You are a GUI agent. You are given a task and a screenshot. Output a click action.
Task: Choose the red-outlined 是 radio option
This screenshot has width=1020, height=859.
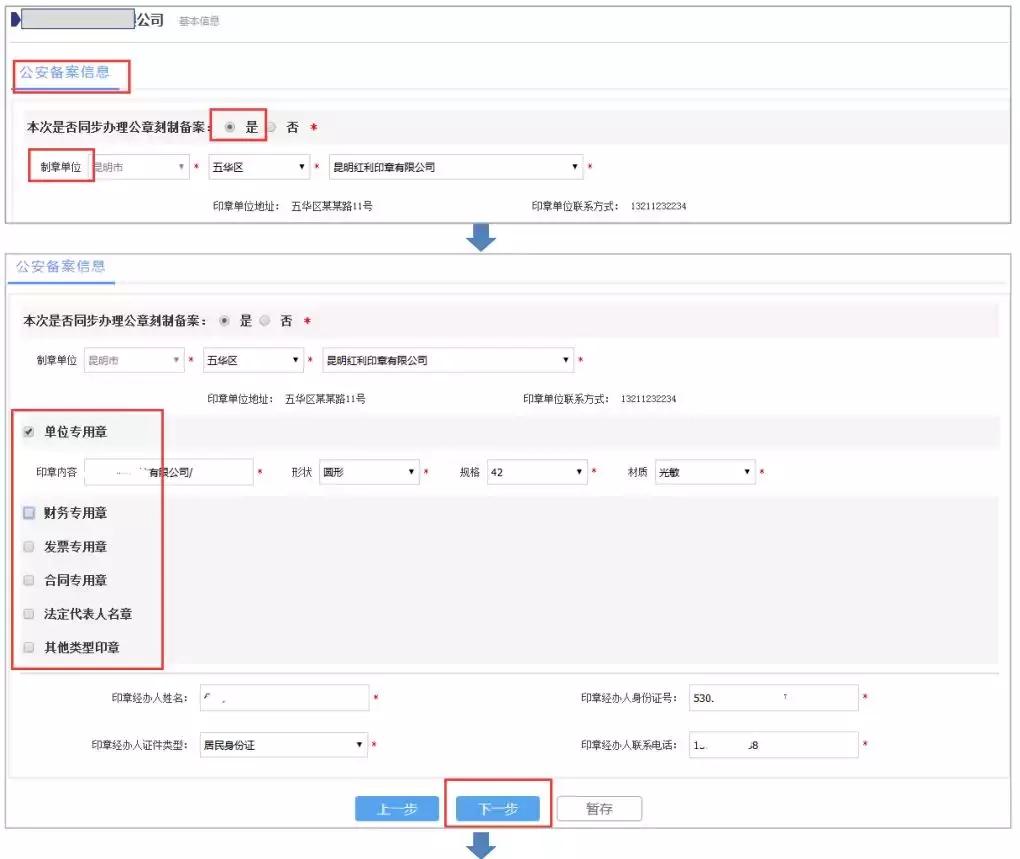(x=232, y=127)
